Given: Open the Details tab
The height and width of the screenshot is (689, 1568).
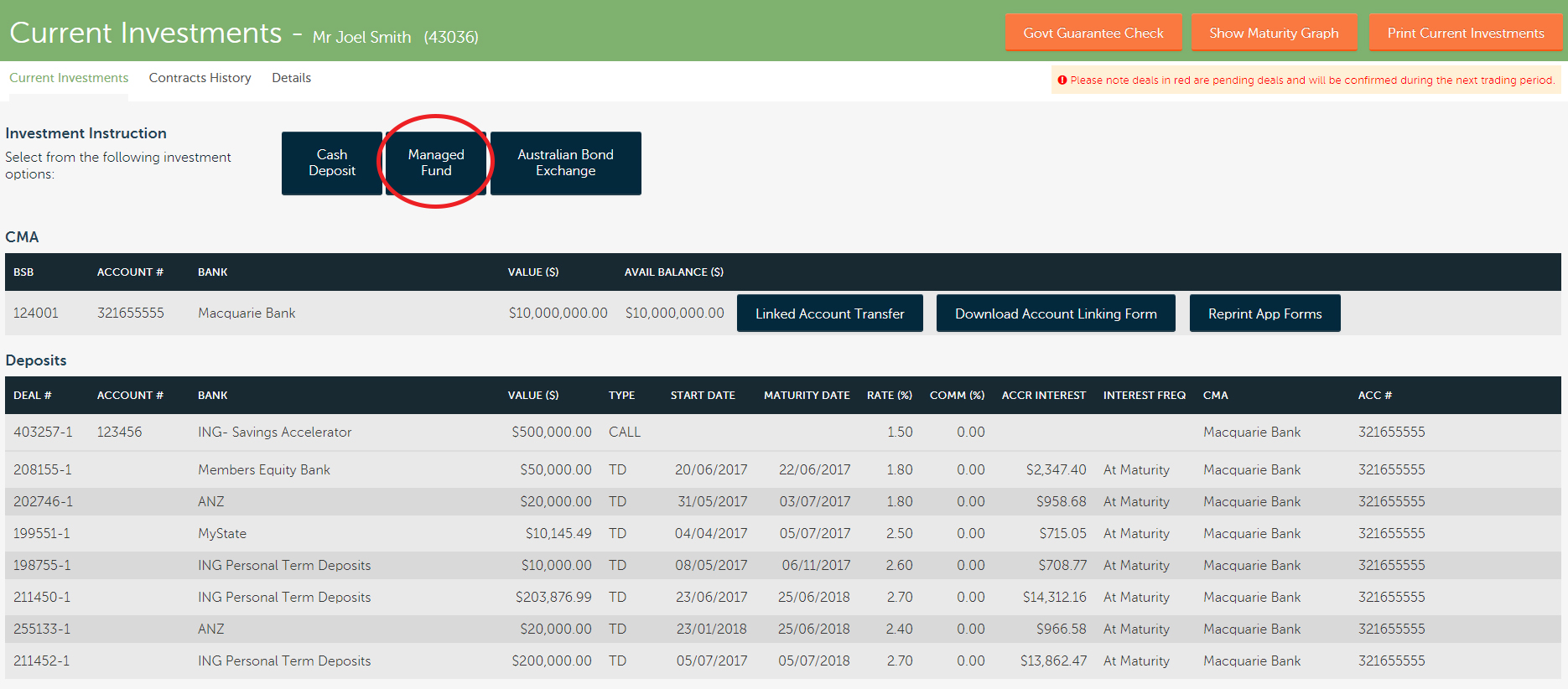Looking at the screenshot, I should 291,78.
